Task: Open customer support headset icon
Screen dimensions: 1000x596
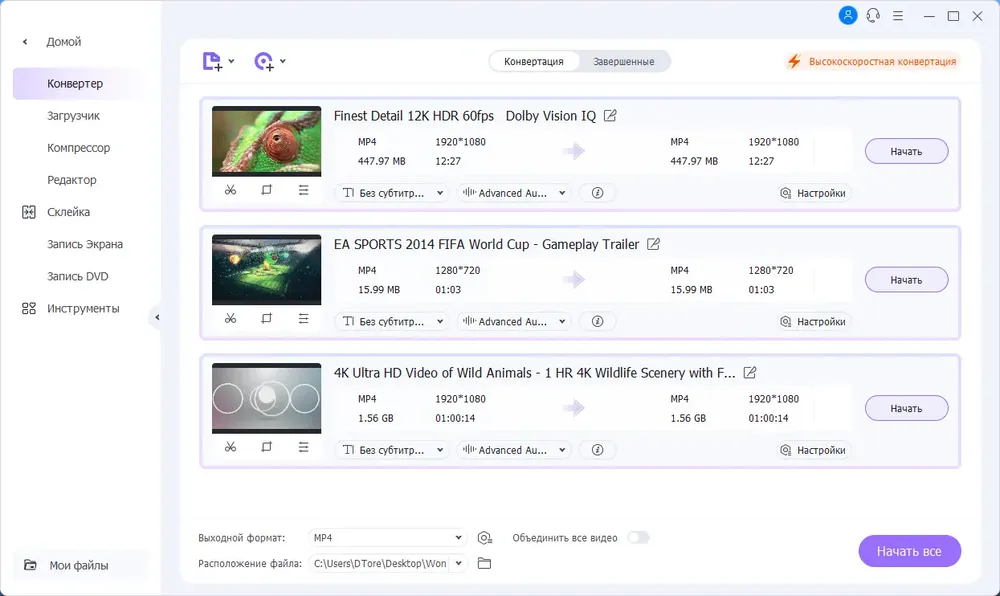Action: (873, 15)
